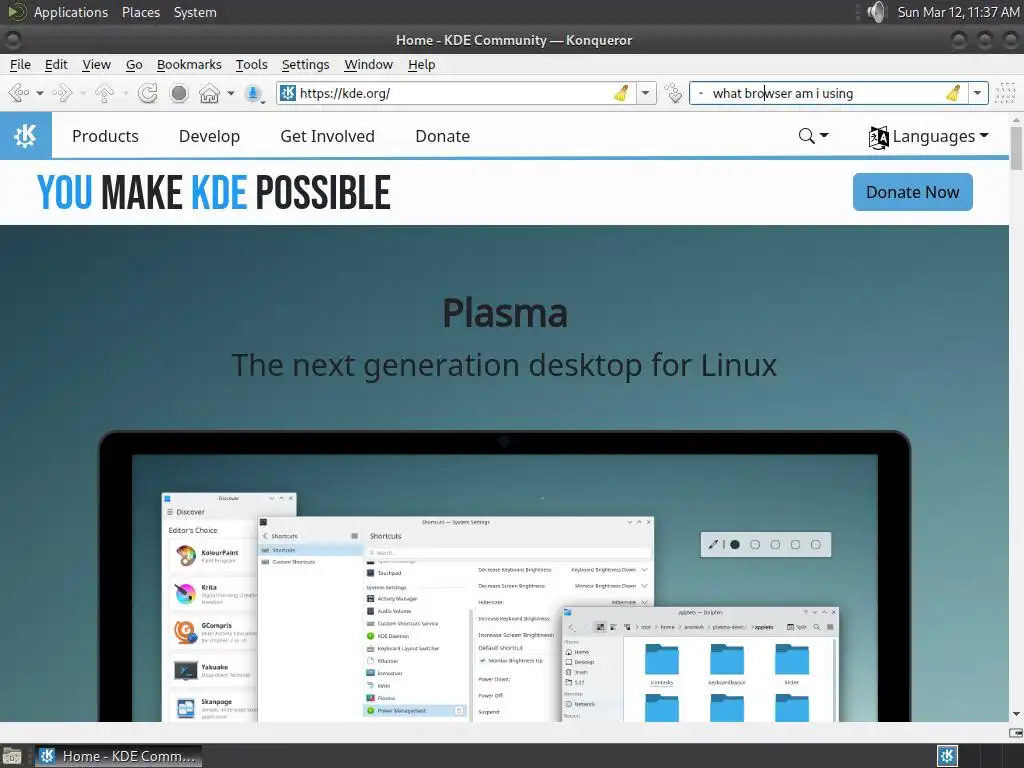
Task: Click the KDE favicon in the address bar
Action: click(288, 93)
